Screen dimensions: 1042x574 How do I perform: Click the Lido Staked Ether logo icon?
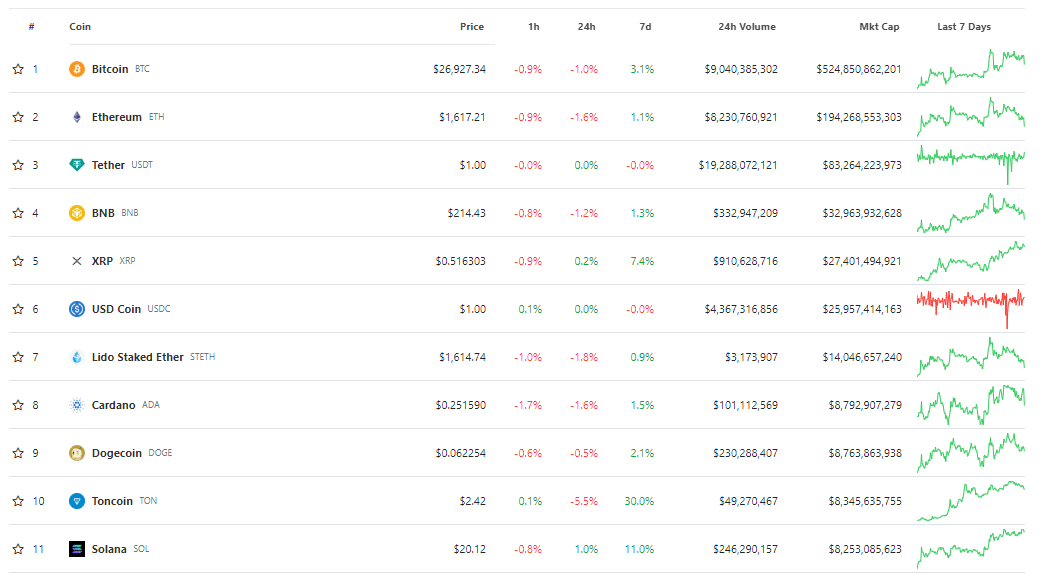(77, 357)
